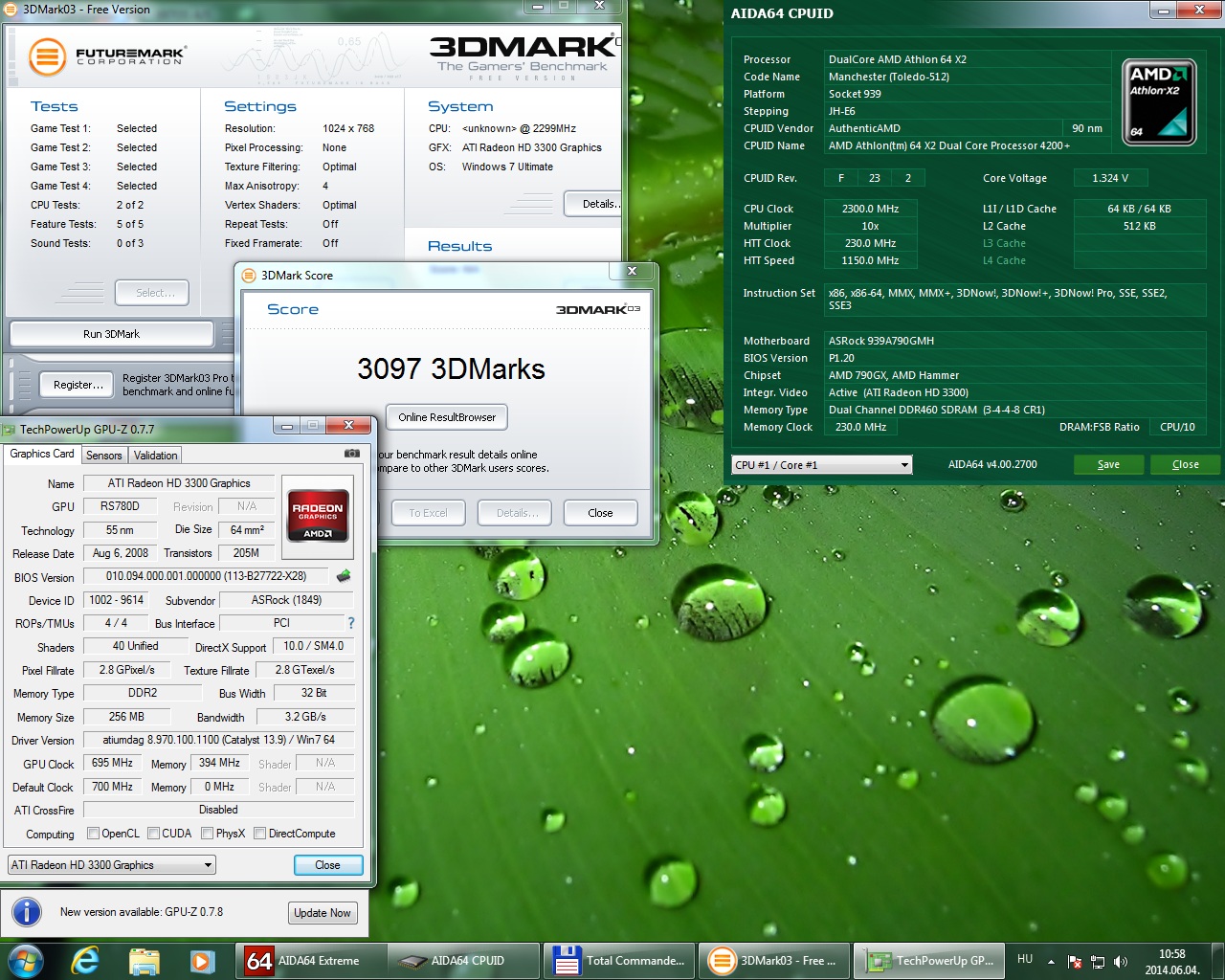
Task: Check the DirectCompute checkbox
Action: tap(259, 834)
